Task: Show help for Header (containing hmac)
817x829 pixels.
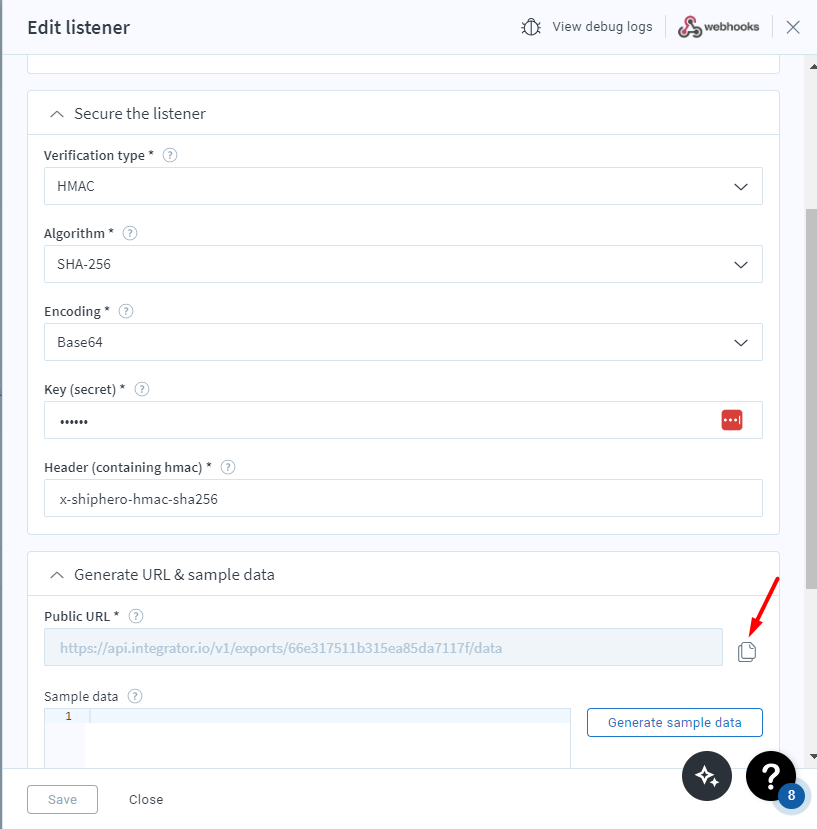Action: tap(228, 467)
